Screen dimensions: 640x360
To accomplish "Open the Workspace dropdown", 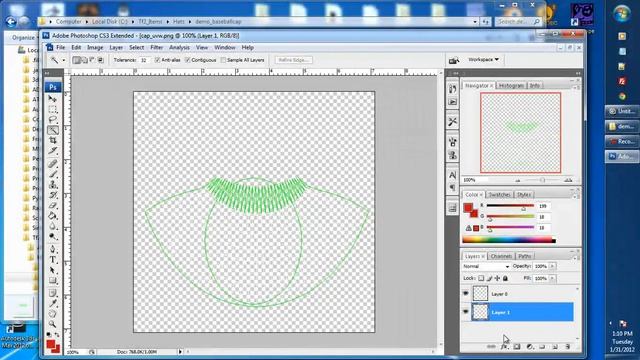I will [483, 60].
